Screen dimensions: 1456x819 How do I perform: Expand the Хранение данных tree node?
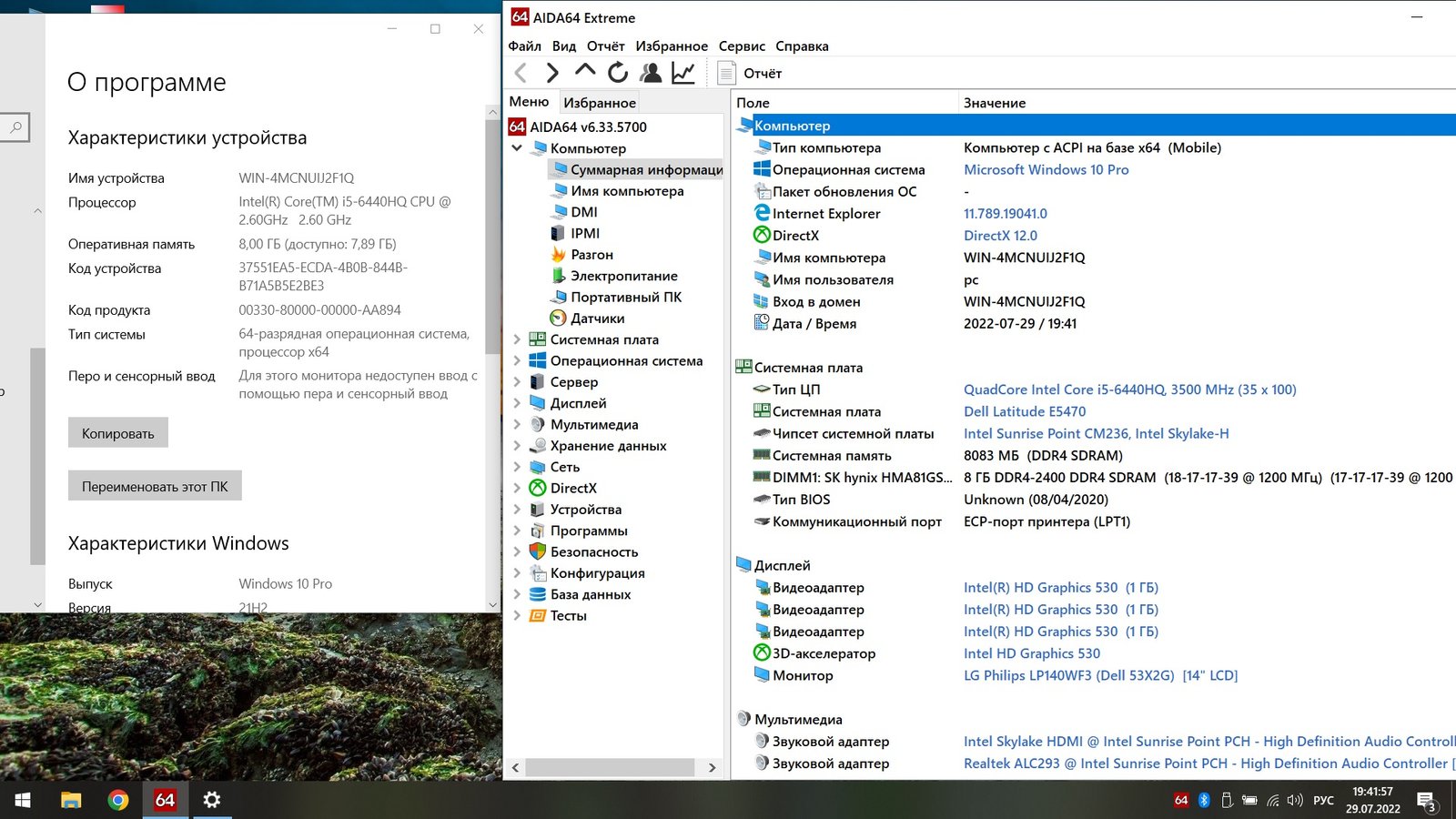pyautogui.click(x=517, y=446)
